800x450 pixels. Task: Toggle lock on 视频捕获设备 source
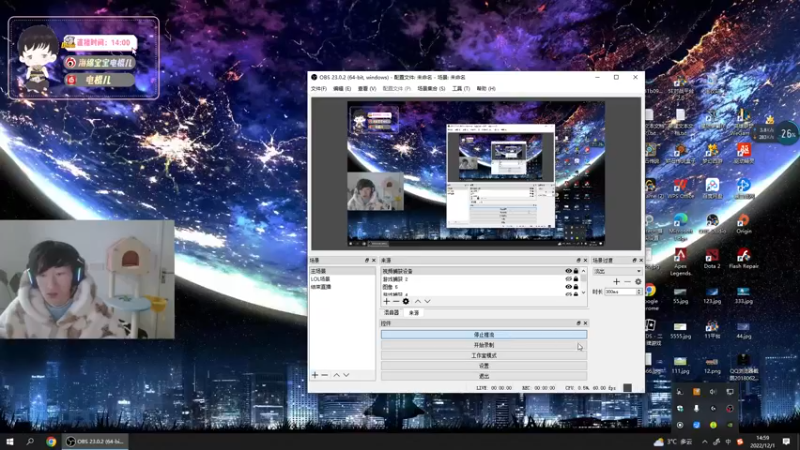tap(576, 271)
